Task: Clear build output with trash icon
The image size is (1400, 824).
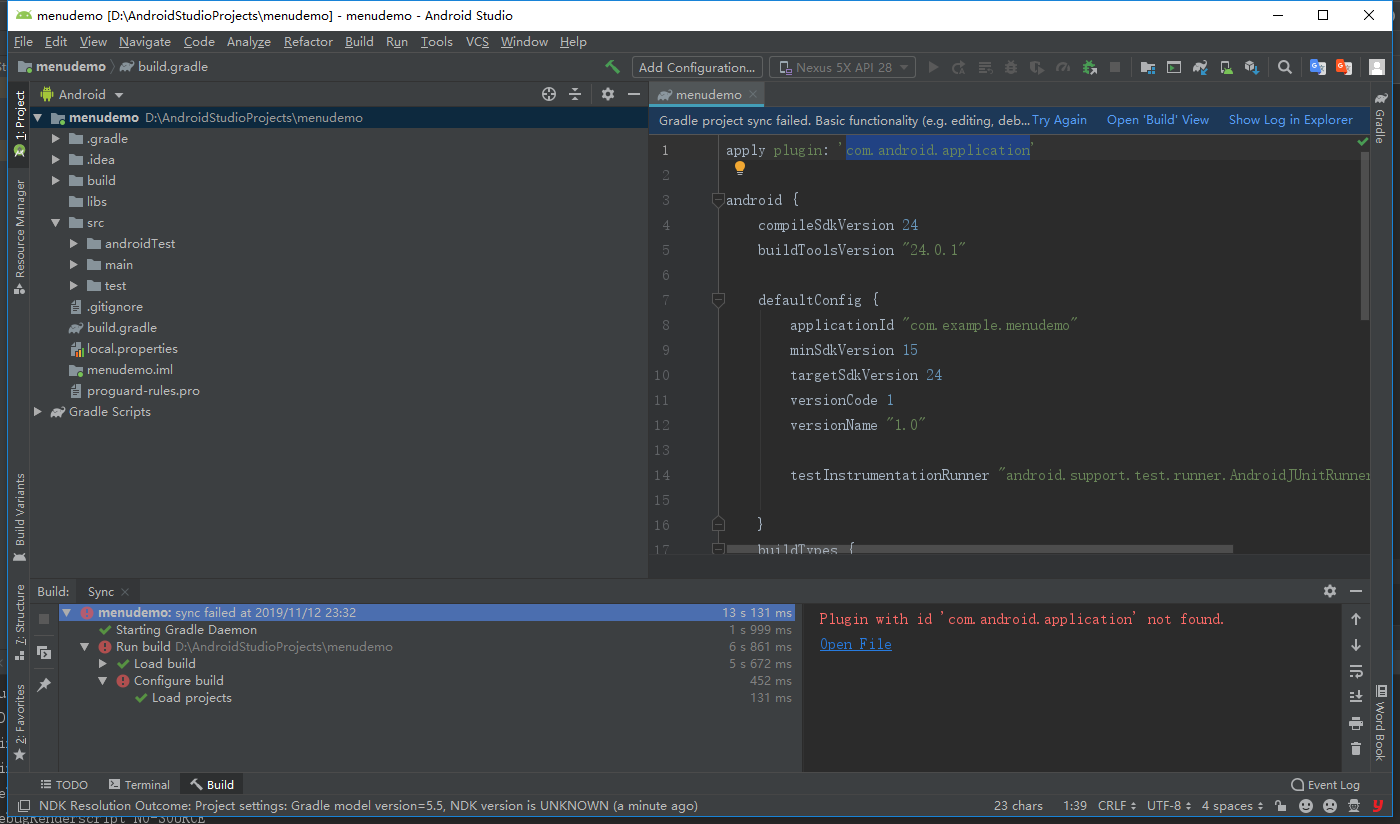Action: click(1356, 749)
